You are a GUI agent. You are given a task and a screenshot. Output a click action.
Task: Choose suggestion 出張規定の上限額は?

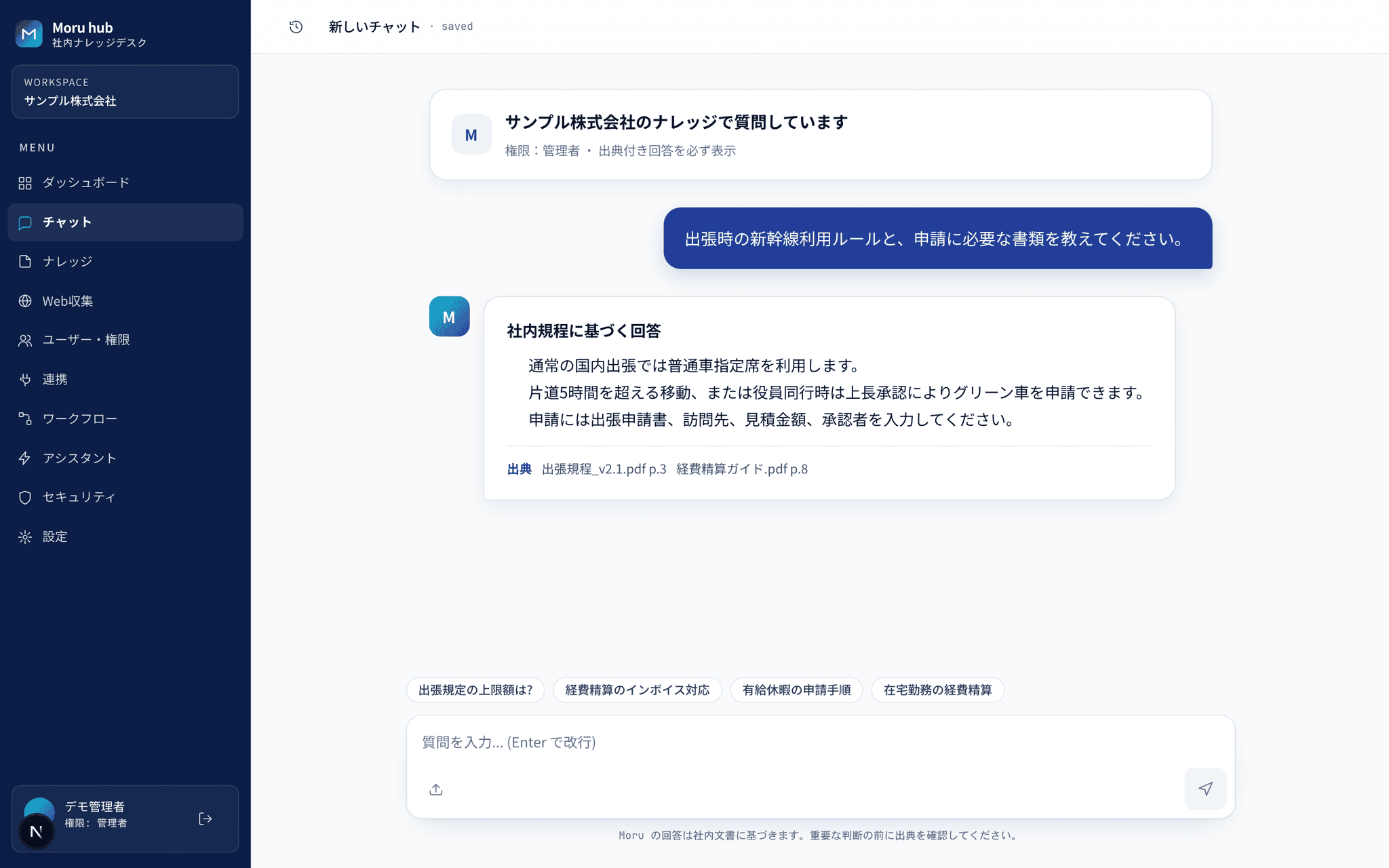click(475, 690)
